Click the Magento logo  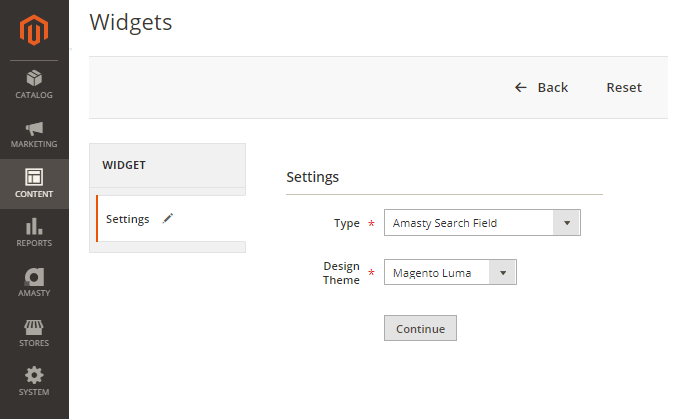pos(34,29)
